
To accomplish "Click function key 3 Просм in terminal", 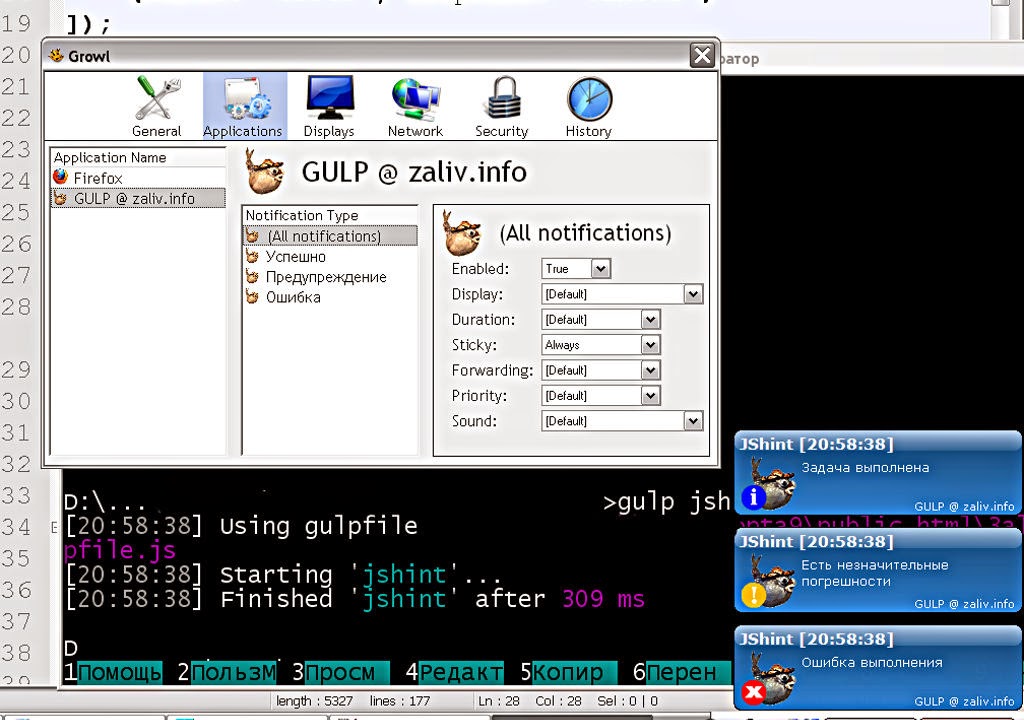I will [340, 672].
